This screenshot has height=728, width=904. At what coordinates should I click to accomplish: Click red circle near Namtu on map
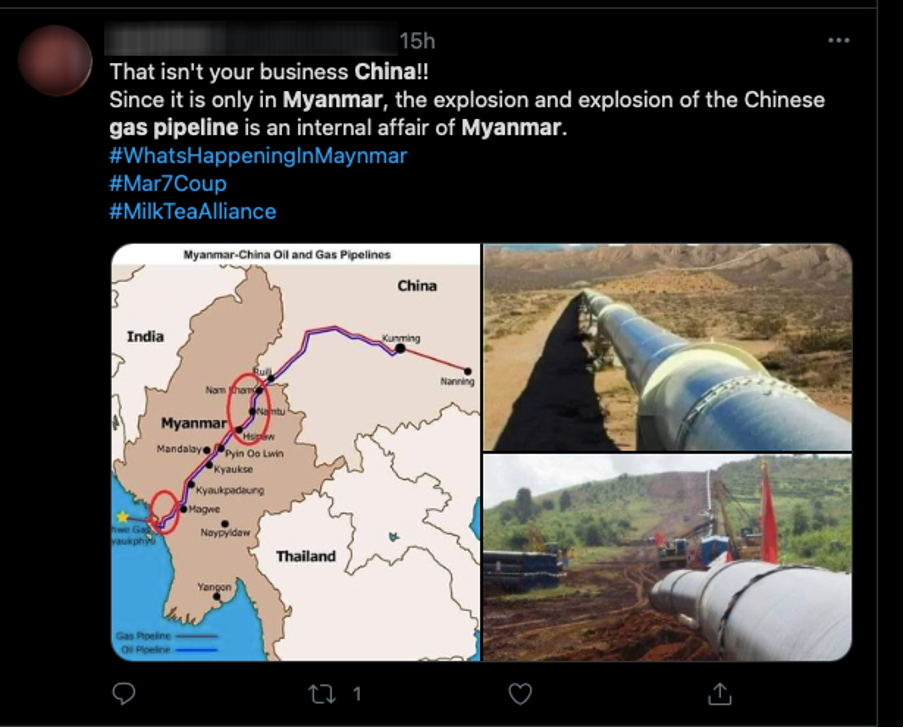(248, 409)
